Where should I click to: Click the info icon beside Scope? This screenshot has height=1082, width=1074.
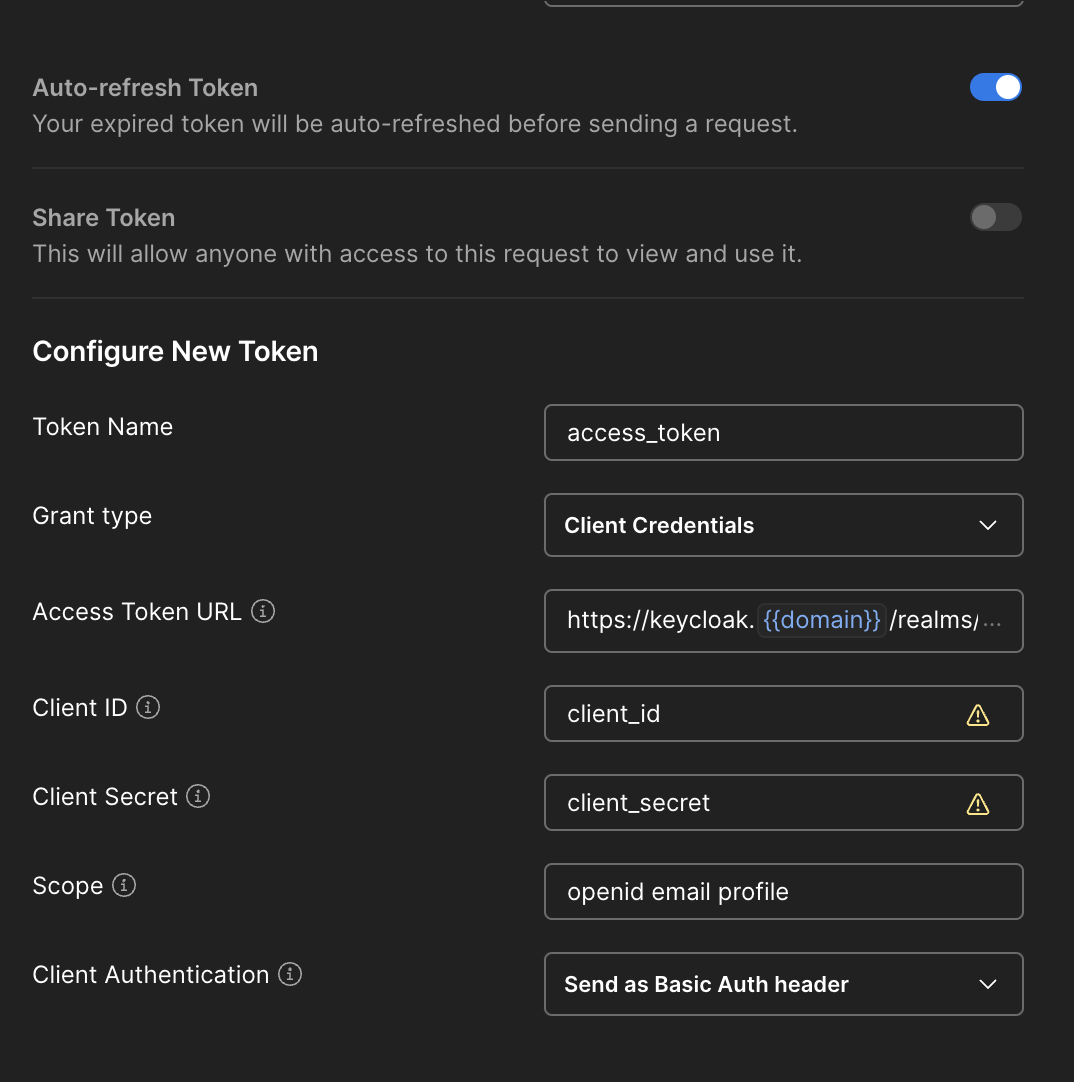[124, 886]
